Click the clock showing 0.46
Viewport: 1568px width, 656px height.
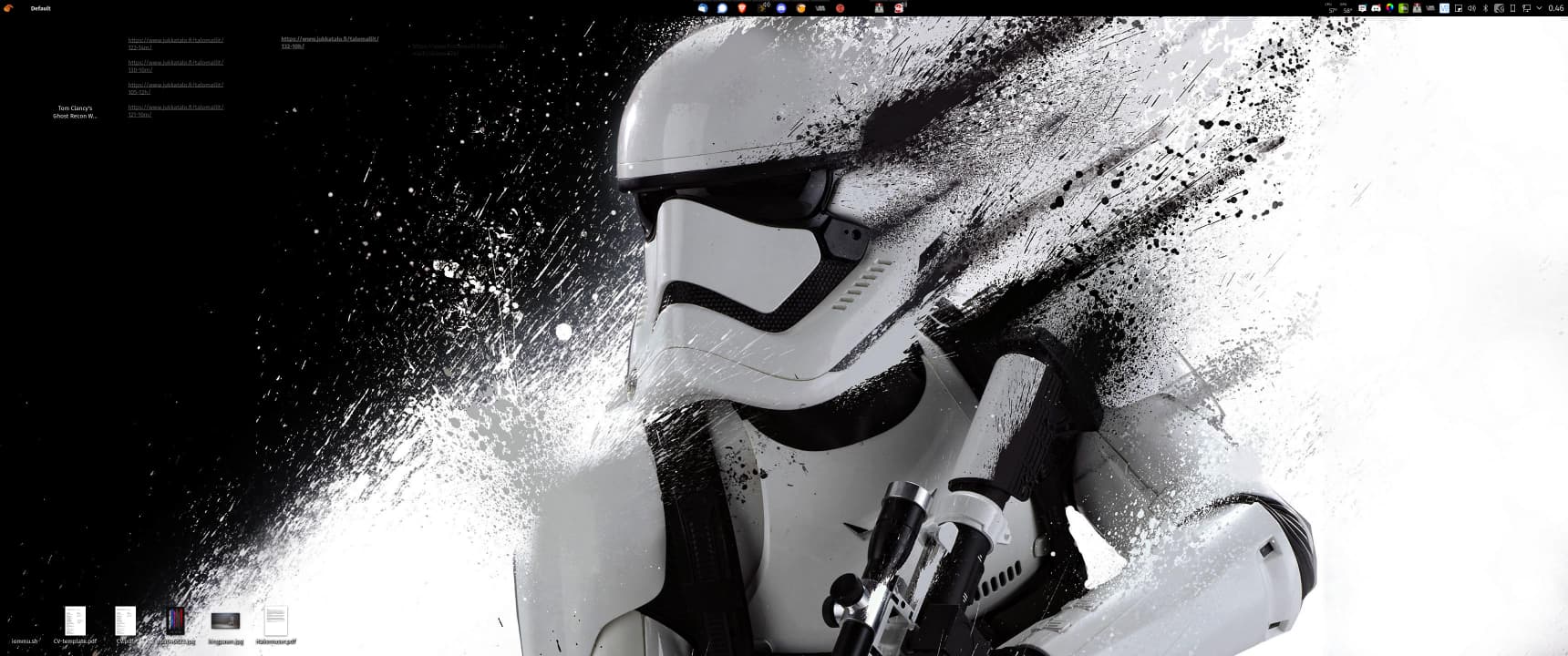[1555, 8]
